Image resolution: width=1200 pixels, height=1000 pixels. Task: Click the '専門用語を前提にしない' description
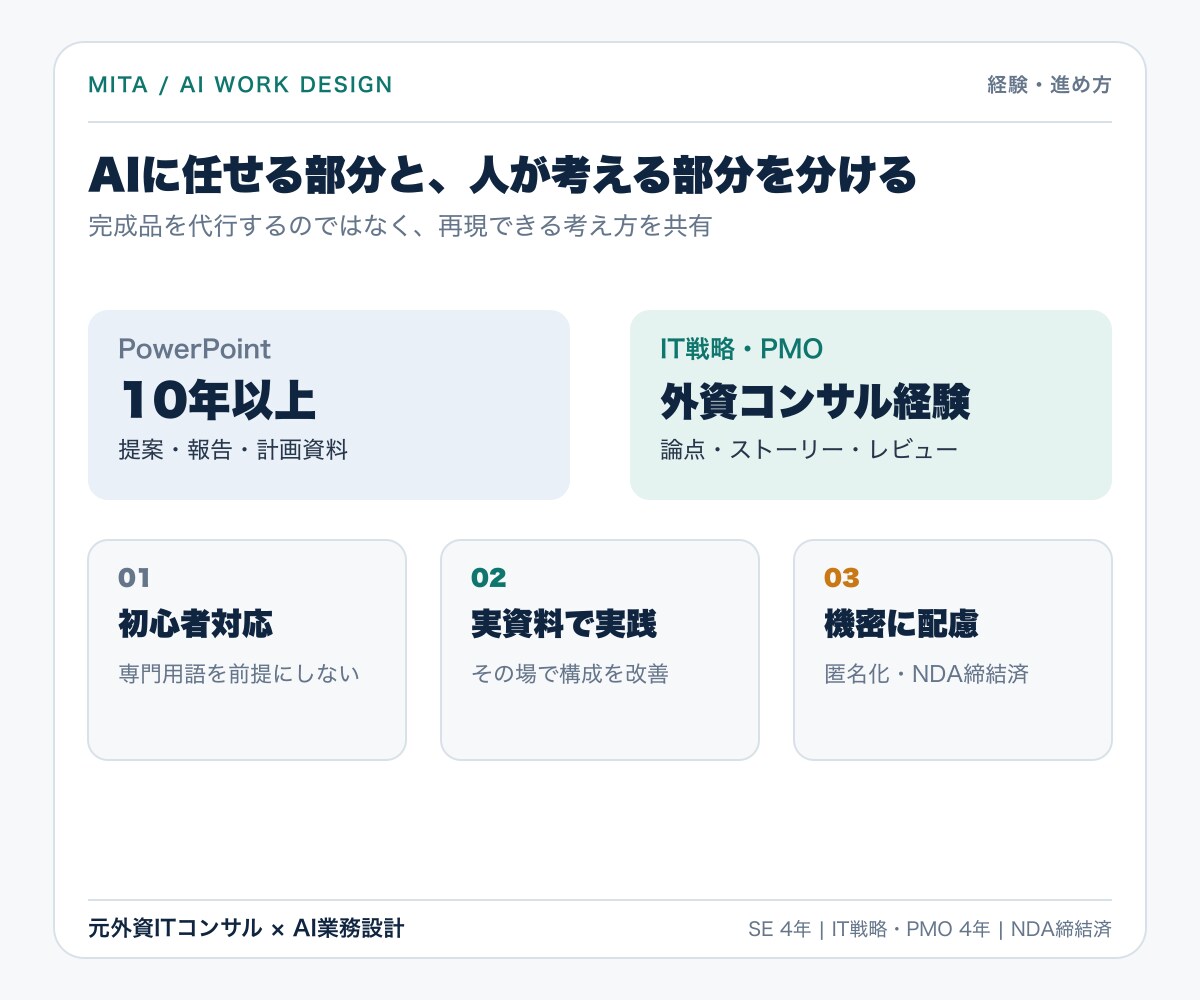[239, 674]
